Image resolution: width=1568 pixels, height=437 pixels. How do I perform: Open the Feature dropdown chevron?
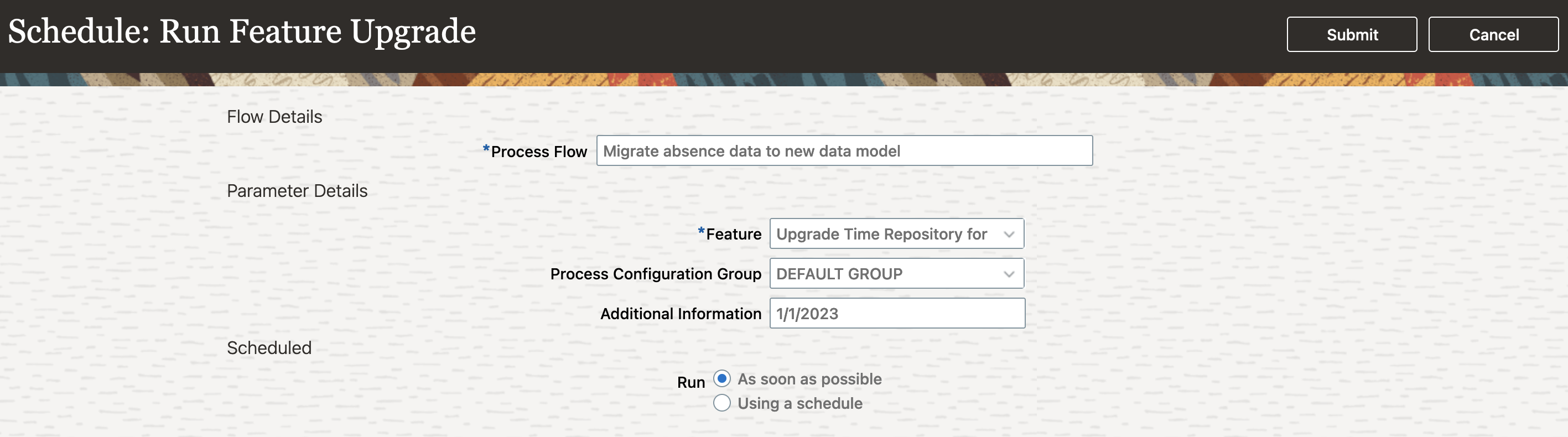1009,235
